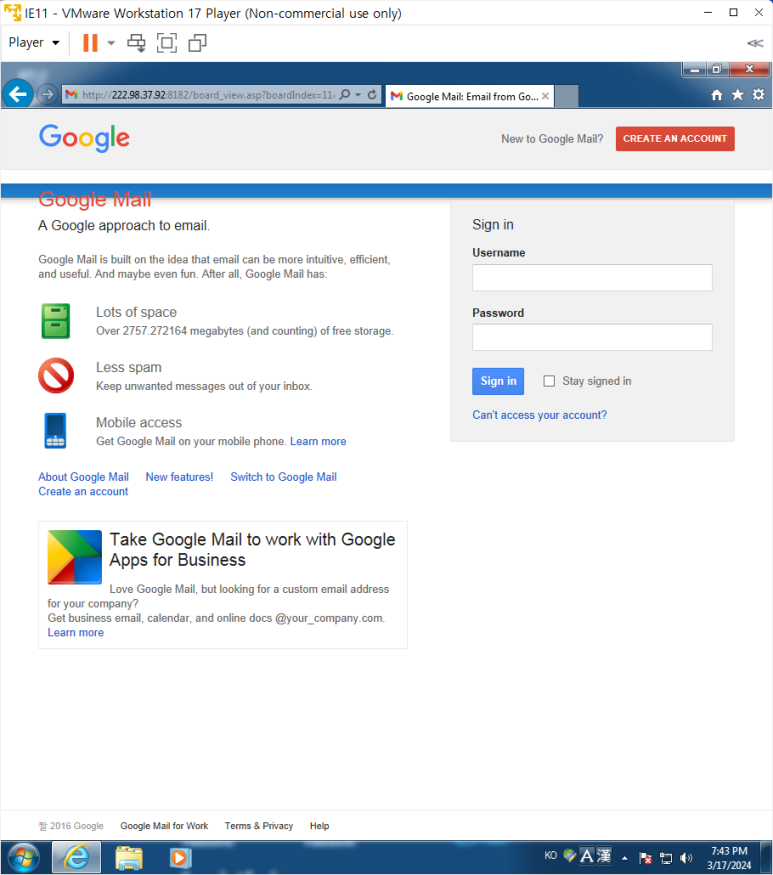This screenshot has height=875, width=773.
Task: Click the red no-spam icon
Action: [56, 376]
